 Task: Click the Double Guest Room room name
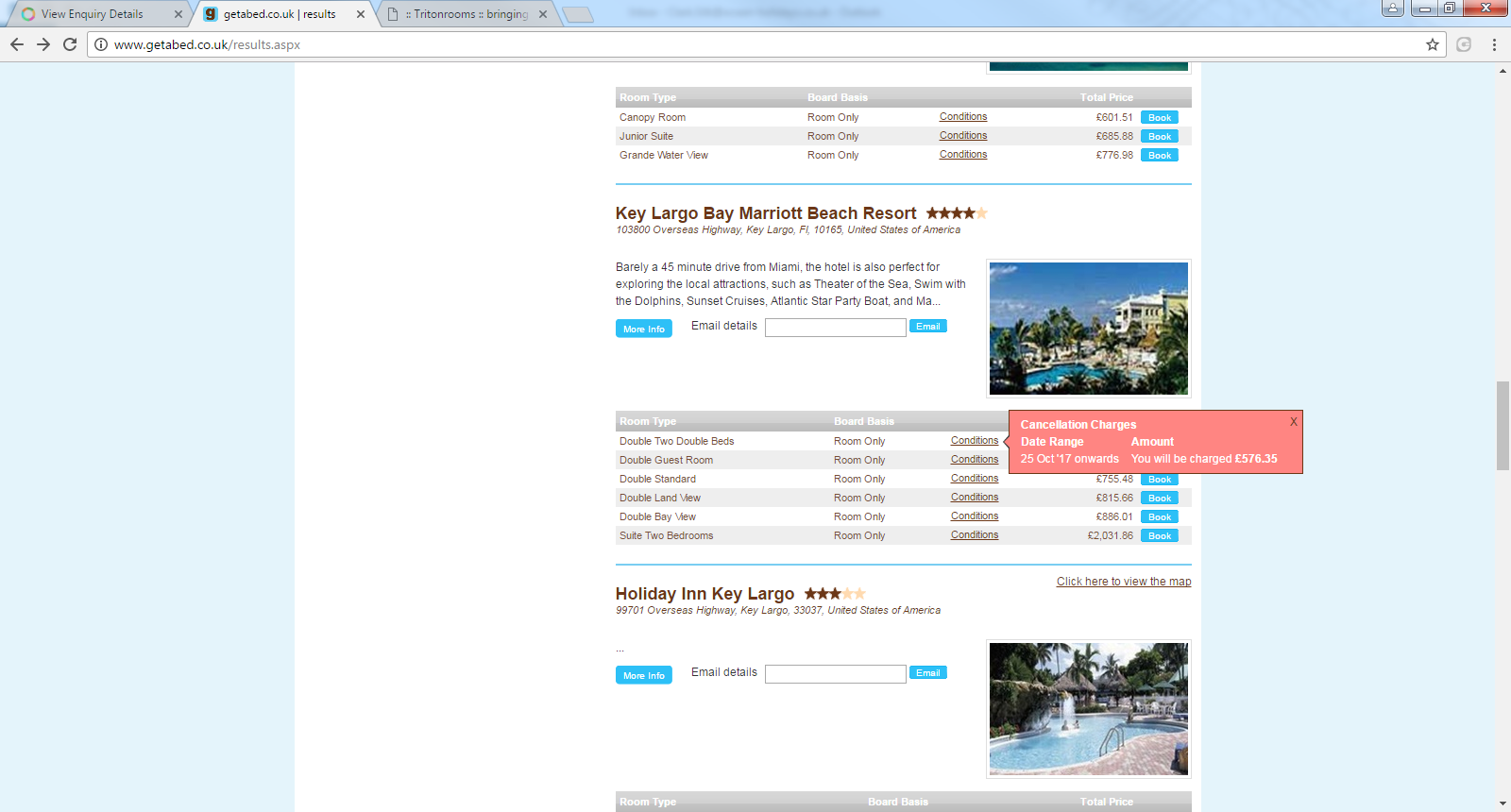coord(667,460)
